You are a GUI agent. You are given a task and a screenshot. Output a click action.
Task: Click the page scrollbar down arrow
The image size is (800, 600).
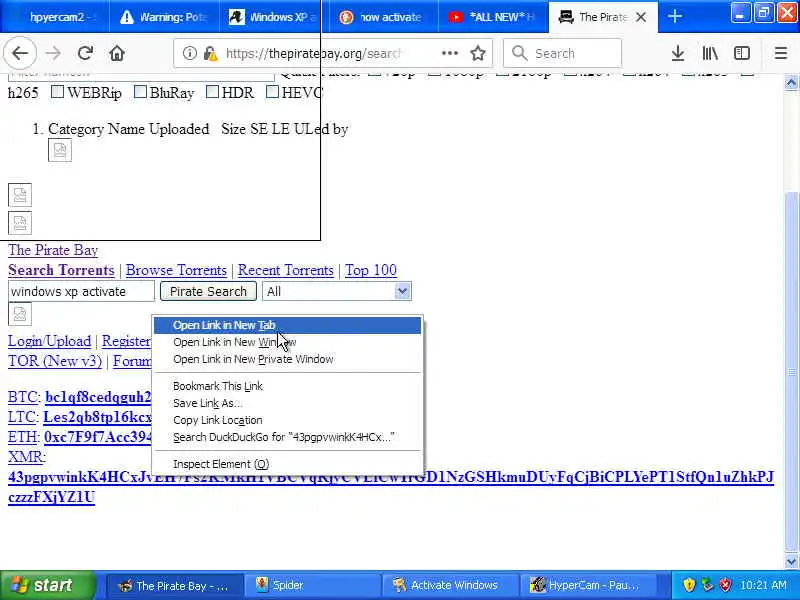pyautogui.click(x=791, y=561)
